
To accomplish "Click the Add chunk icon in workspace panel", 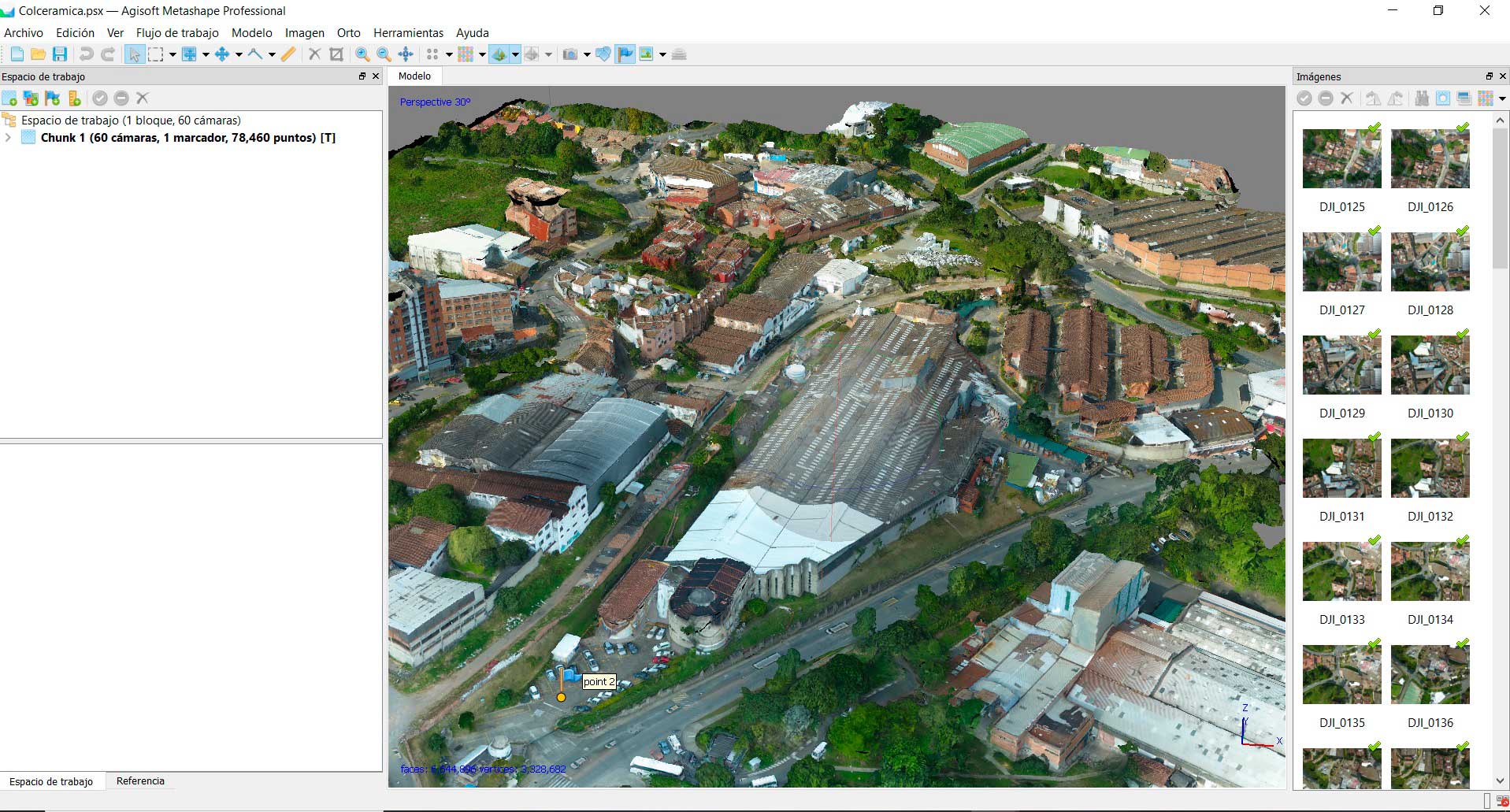I will point(9,98).
